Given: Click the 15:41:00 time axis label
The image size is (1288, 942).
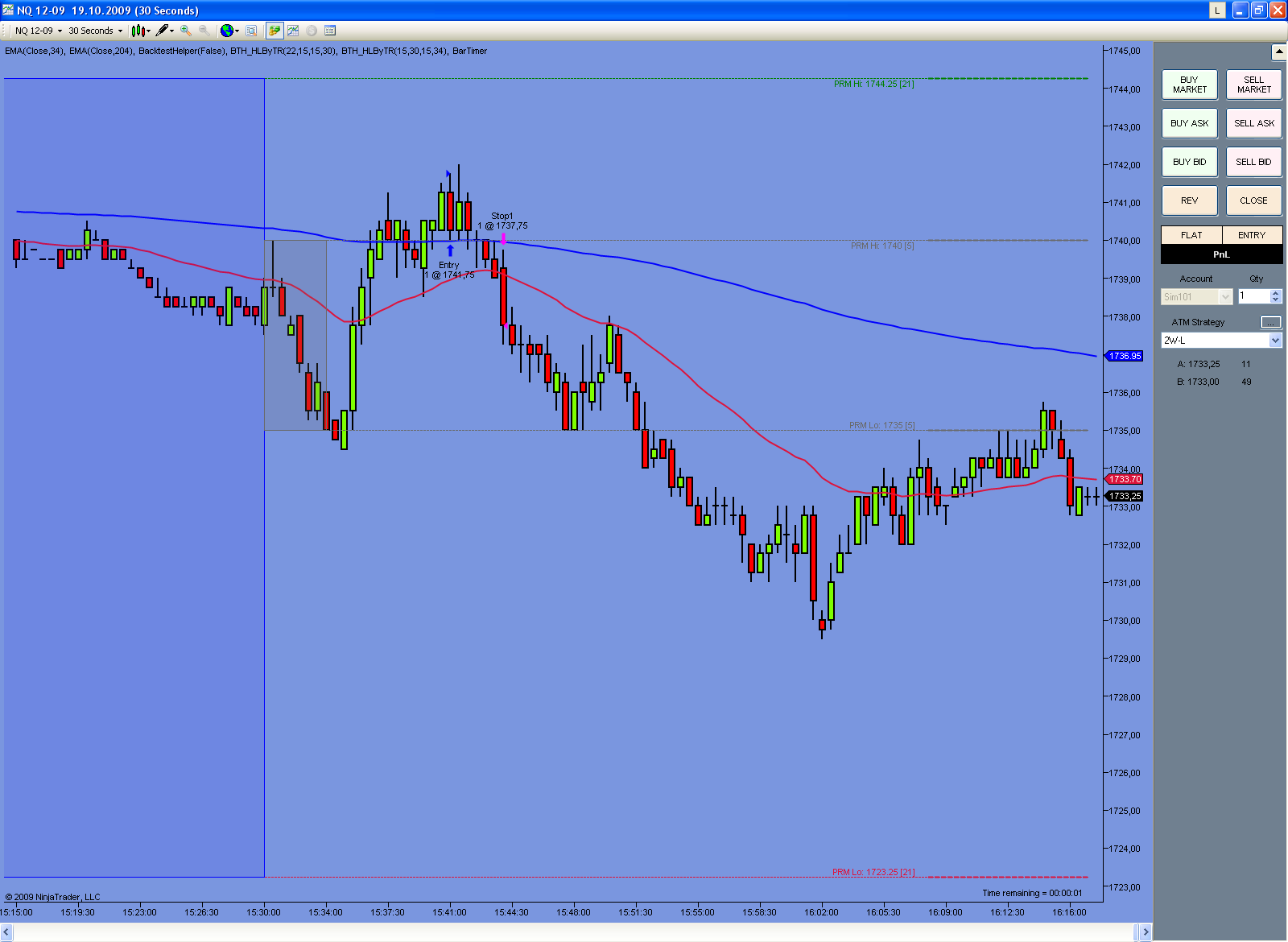Looking at the screenshot, I should [x=449, y=912].
